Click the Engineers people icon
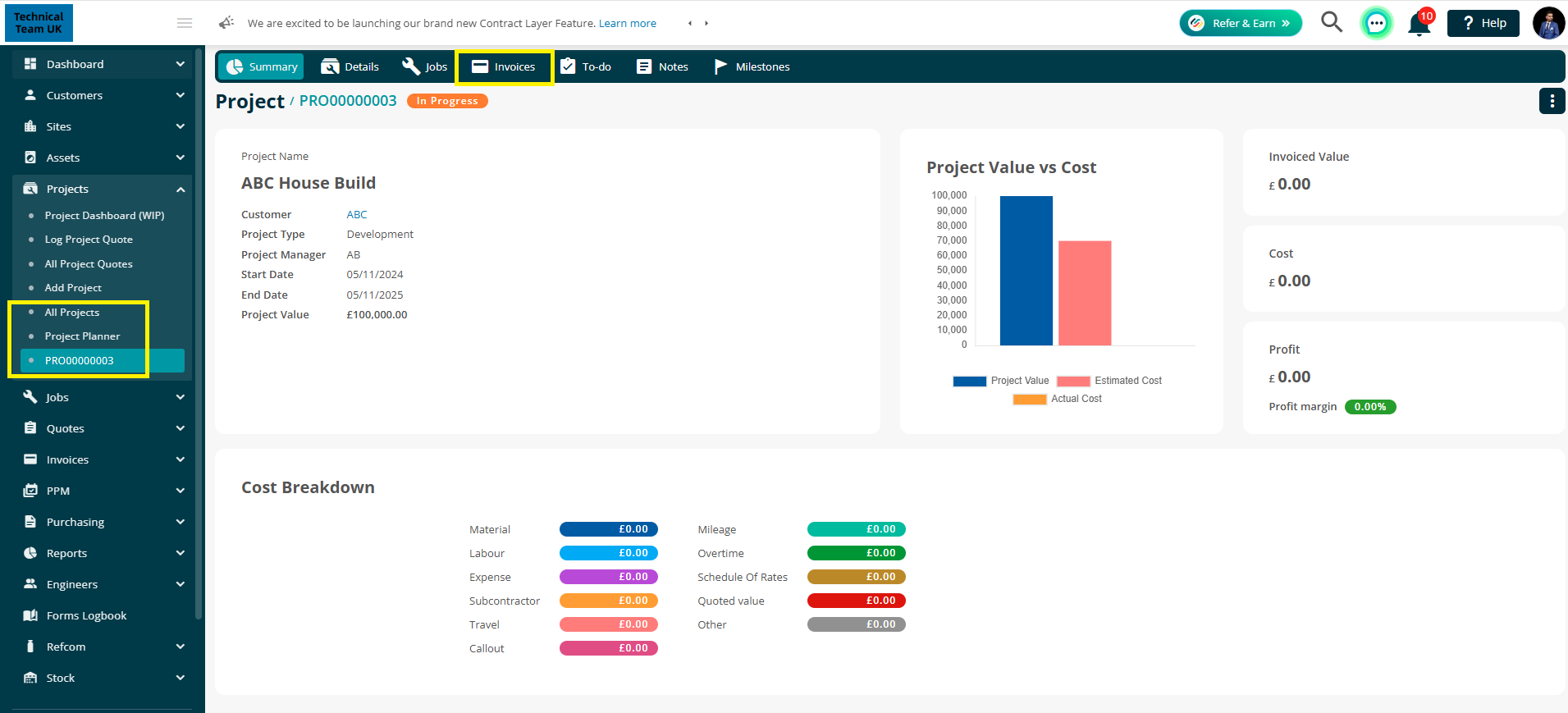This screenshot has width=1568, height=713. pos(30,584)
